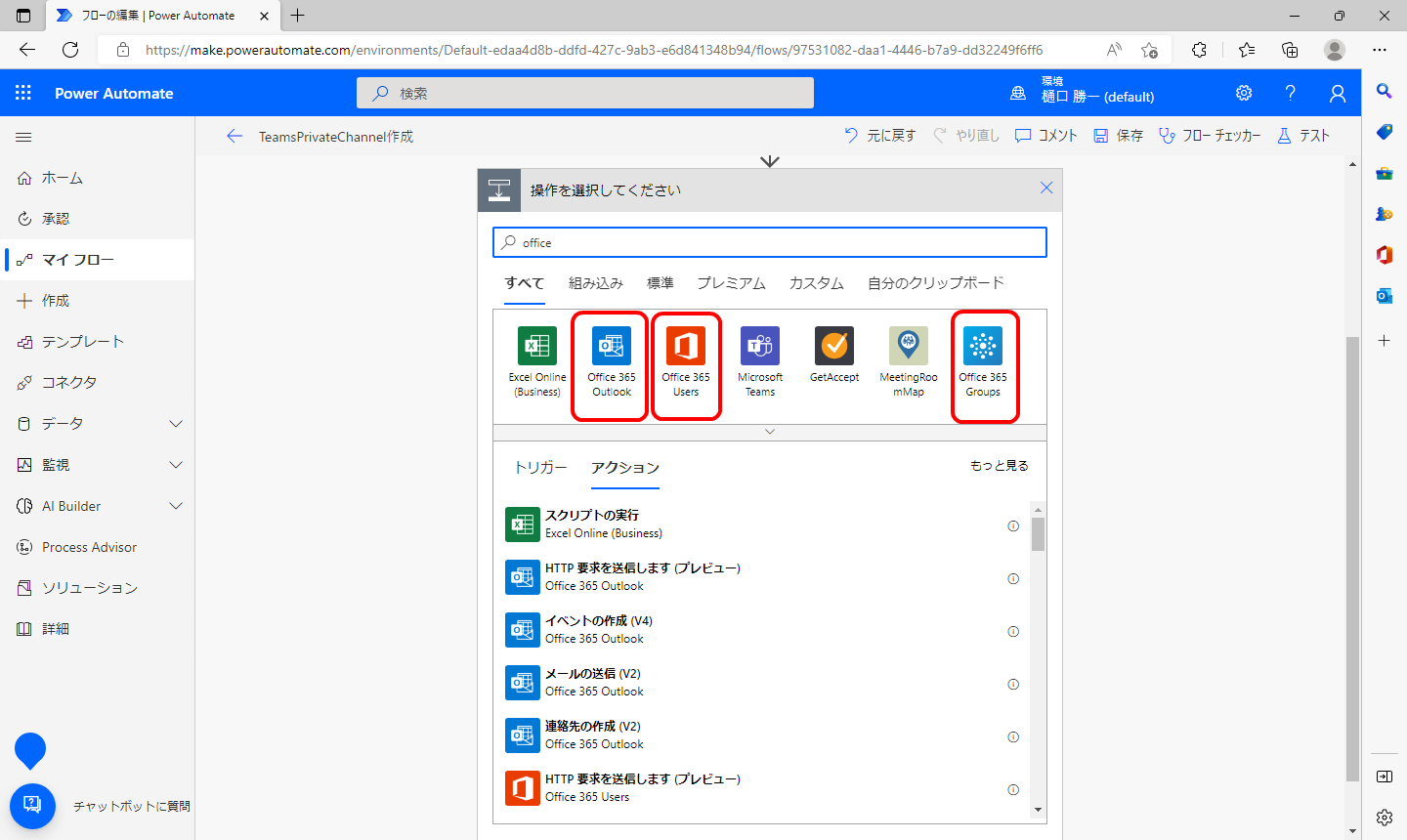This screenshot has width=1407, height=840.
Task: Open 詳細 in left navigation
Action: [97, 629]
